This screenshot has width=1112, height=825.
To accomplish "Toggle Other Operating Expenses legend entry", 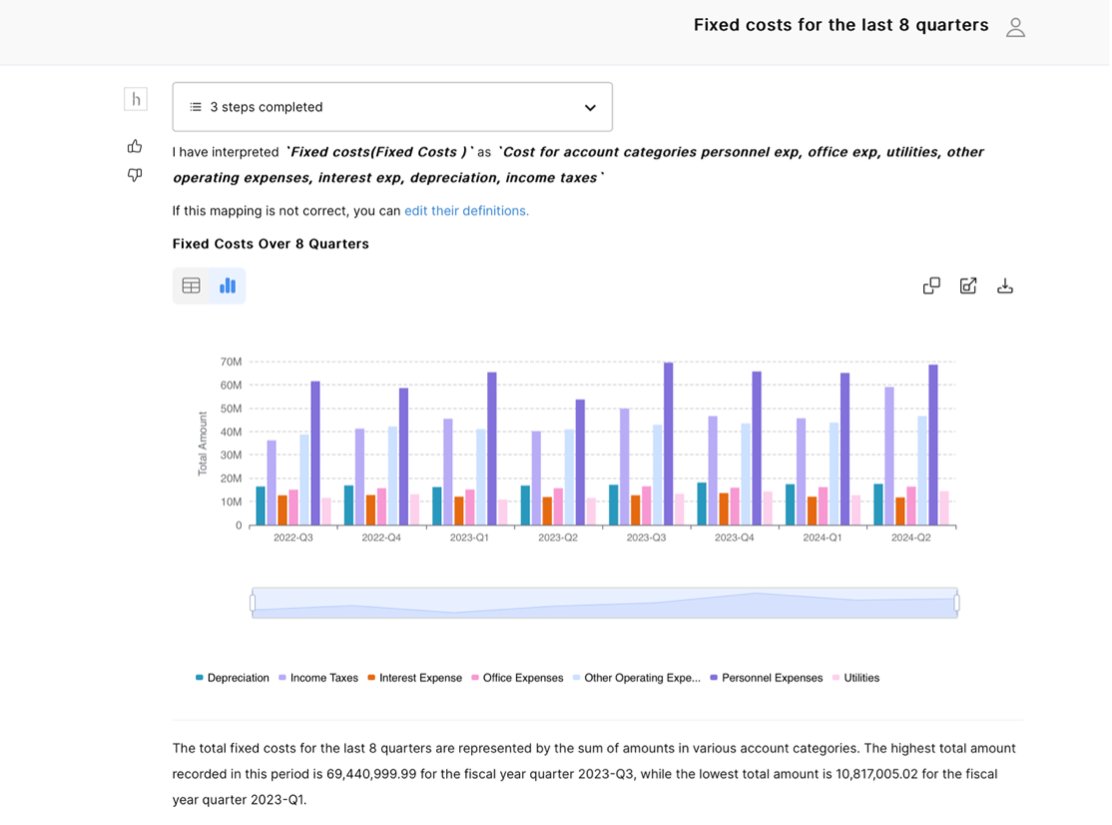I will (635, 678).
